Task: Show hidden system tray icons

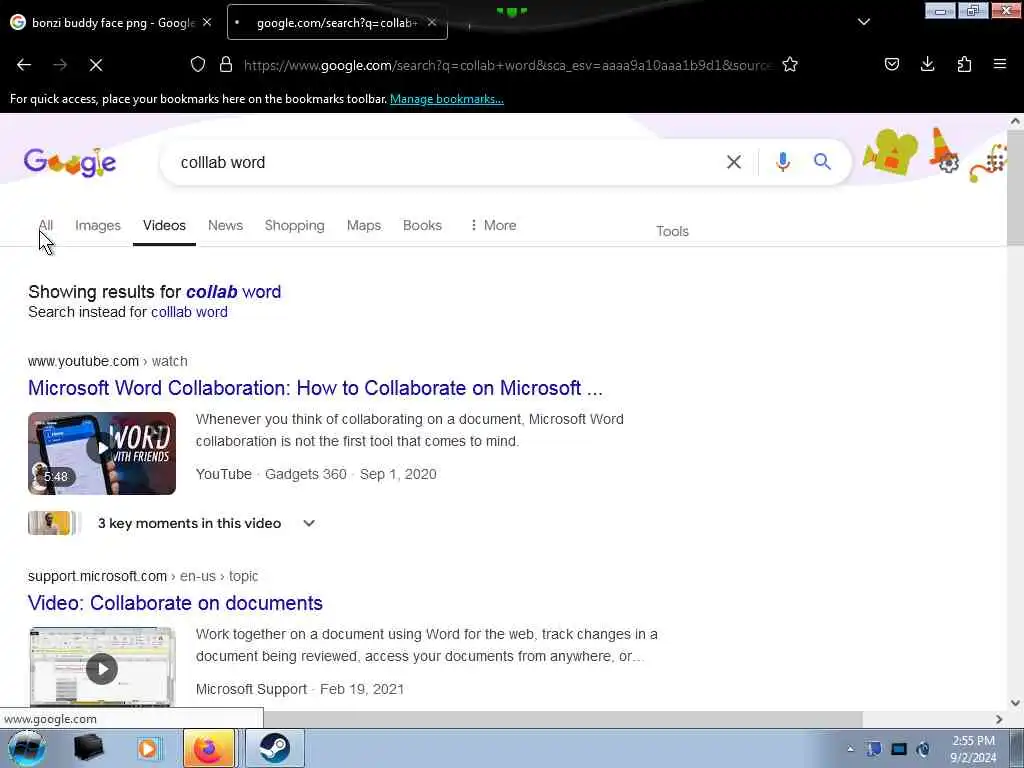Action: (850, 749)
